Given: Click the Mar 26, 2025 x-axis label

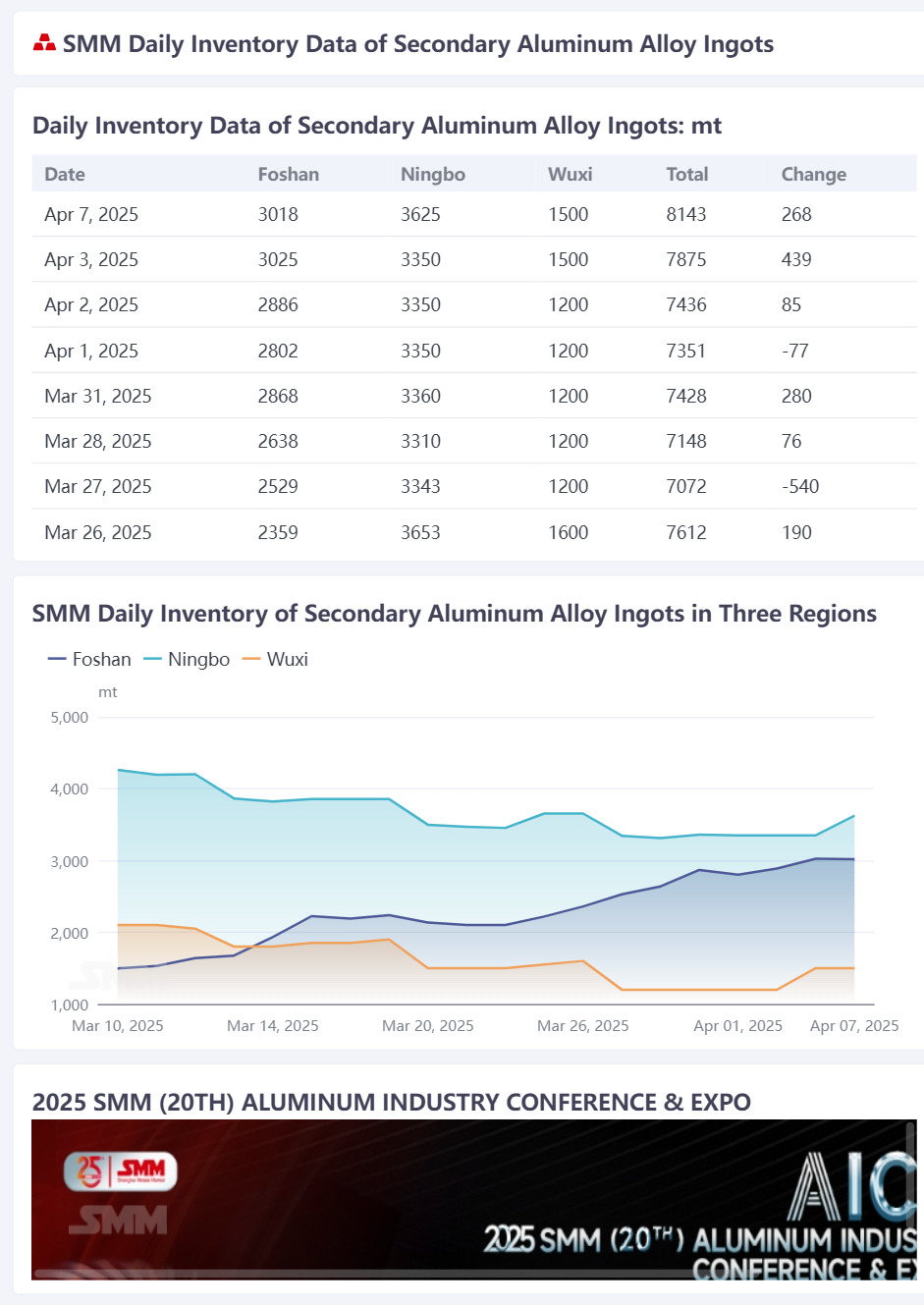Looking at the screenshot, I should click(x=582, y=1025).
